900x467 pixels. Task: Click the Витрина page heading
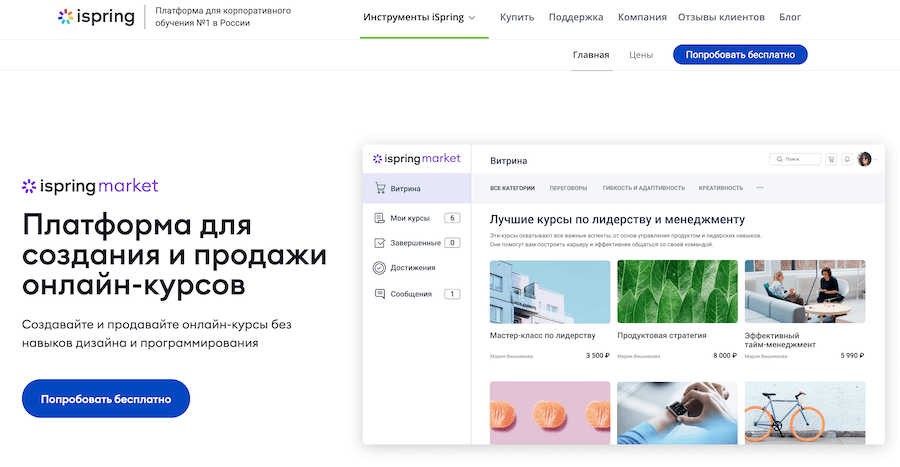(x=509, y=161)
